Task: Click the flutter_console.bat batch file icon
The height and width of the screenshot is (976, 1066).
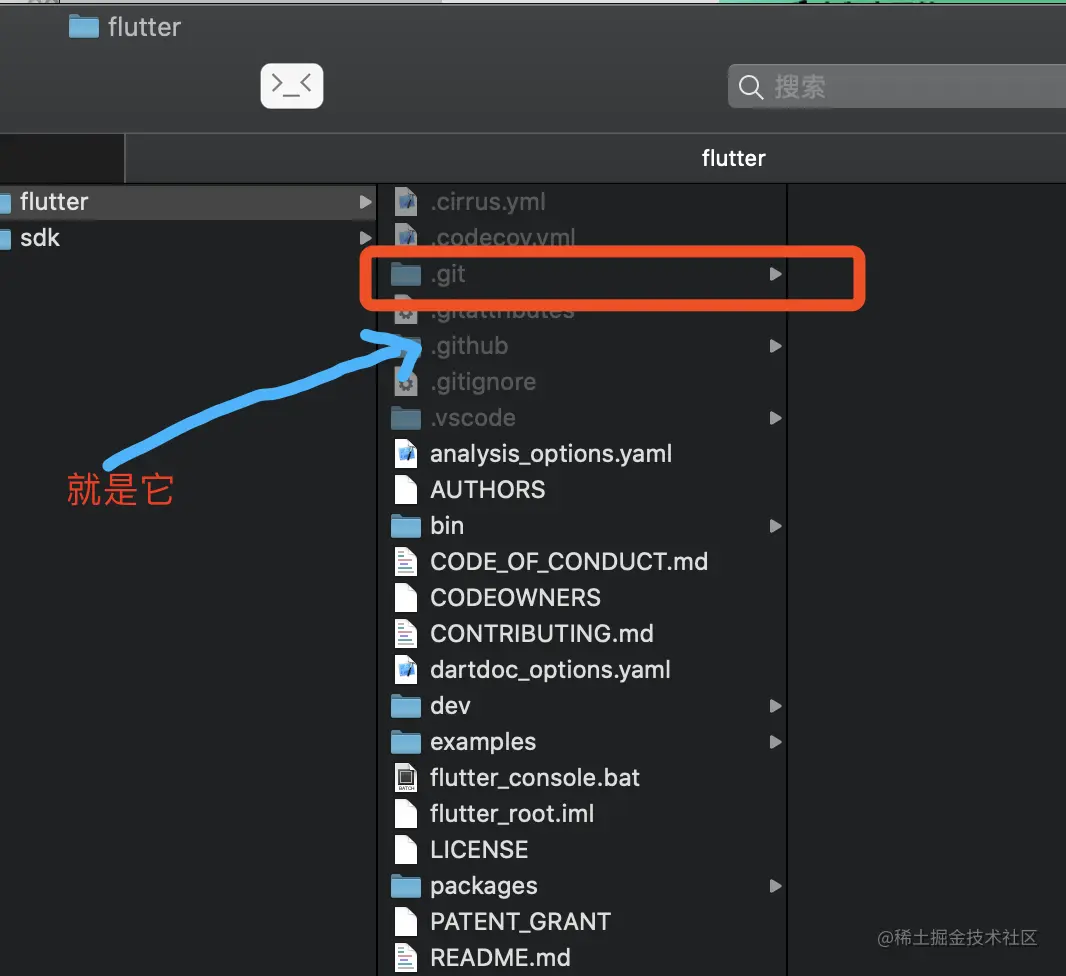Action: tap(406, 778)
